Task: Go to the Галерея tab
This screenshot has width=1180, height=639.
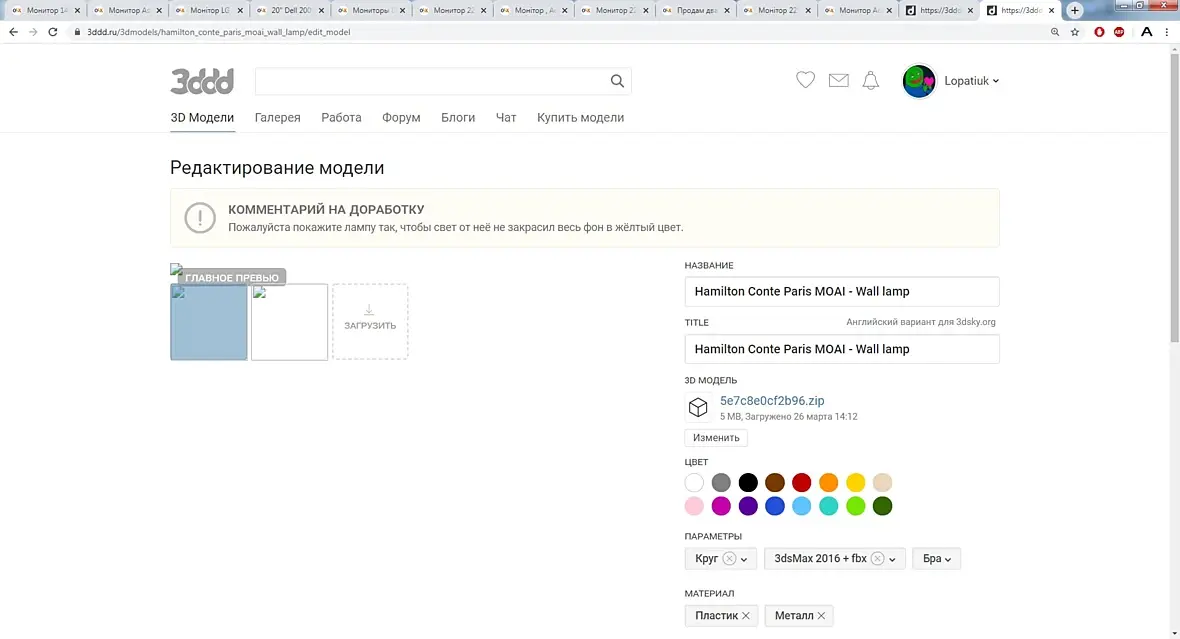Action: (x=278, y=117)
